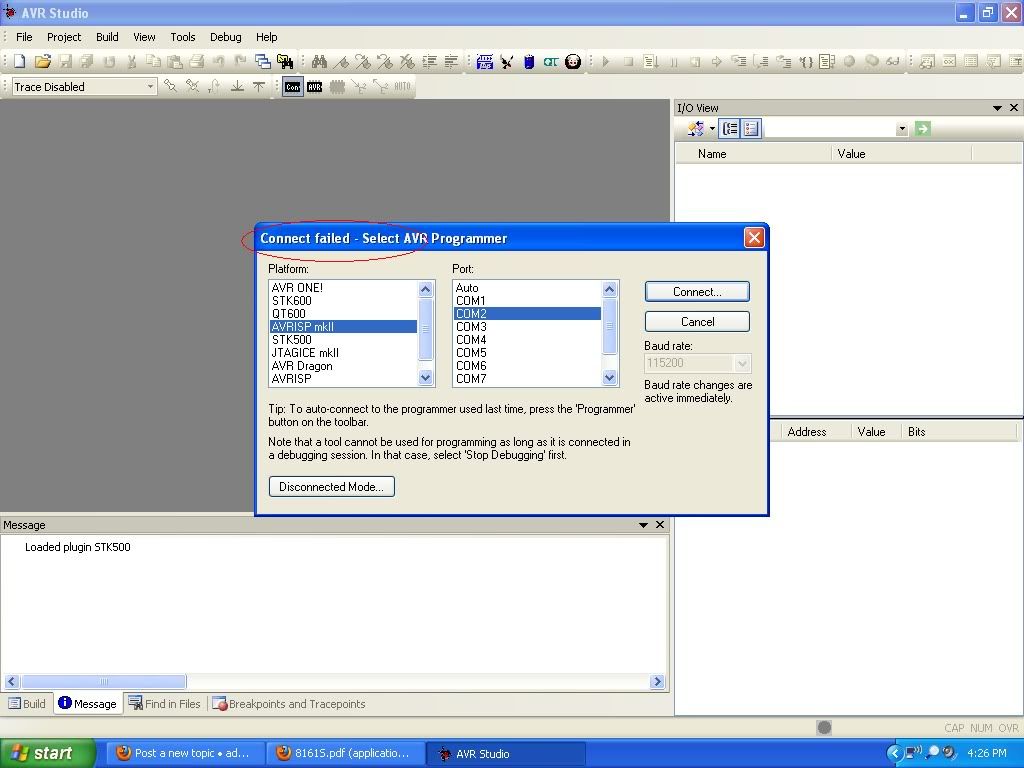Click the toggle bookmark flag icon
The image size is (1024, 768).
(x=341, y=61)
